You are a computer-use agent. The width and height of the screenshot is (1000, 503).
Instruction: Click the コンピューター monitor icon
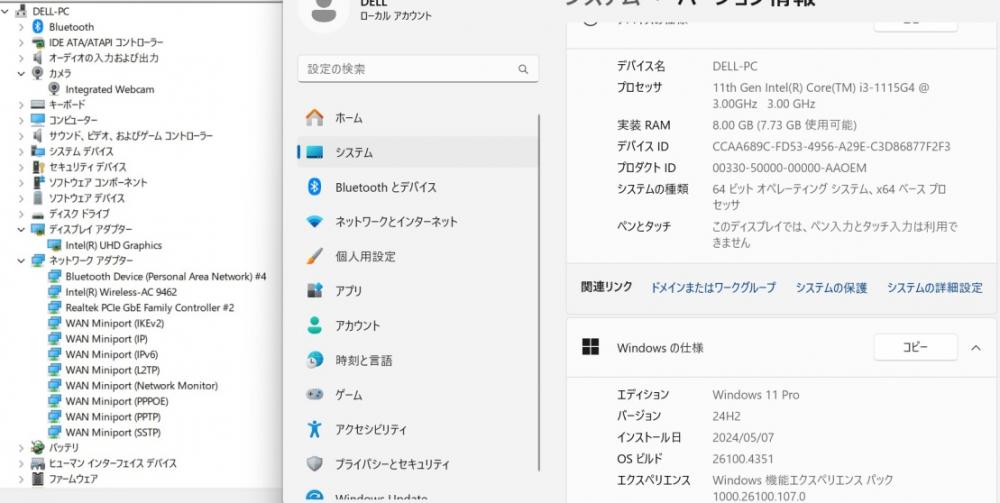point(38,120)
